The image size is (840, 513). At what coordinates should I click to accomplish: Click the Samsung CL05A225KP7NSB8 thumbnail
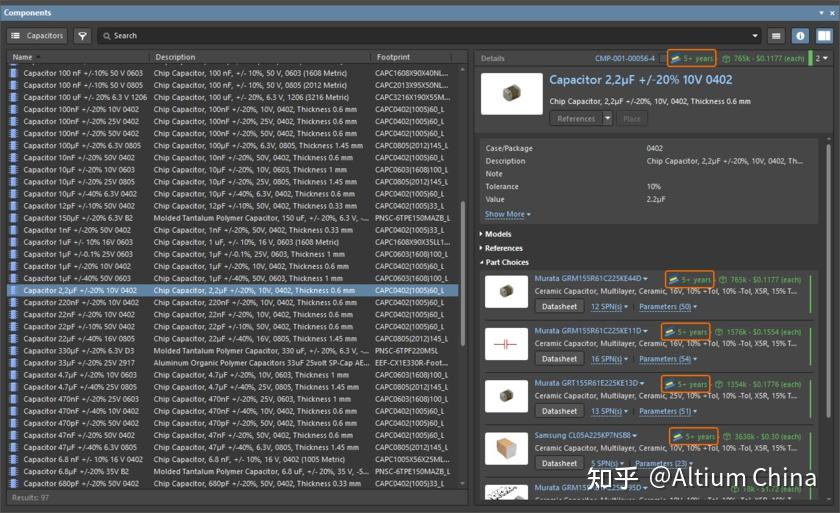(x=506, y=448)
